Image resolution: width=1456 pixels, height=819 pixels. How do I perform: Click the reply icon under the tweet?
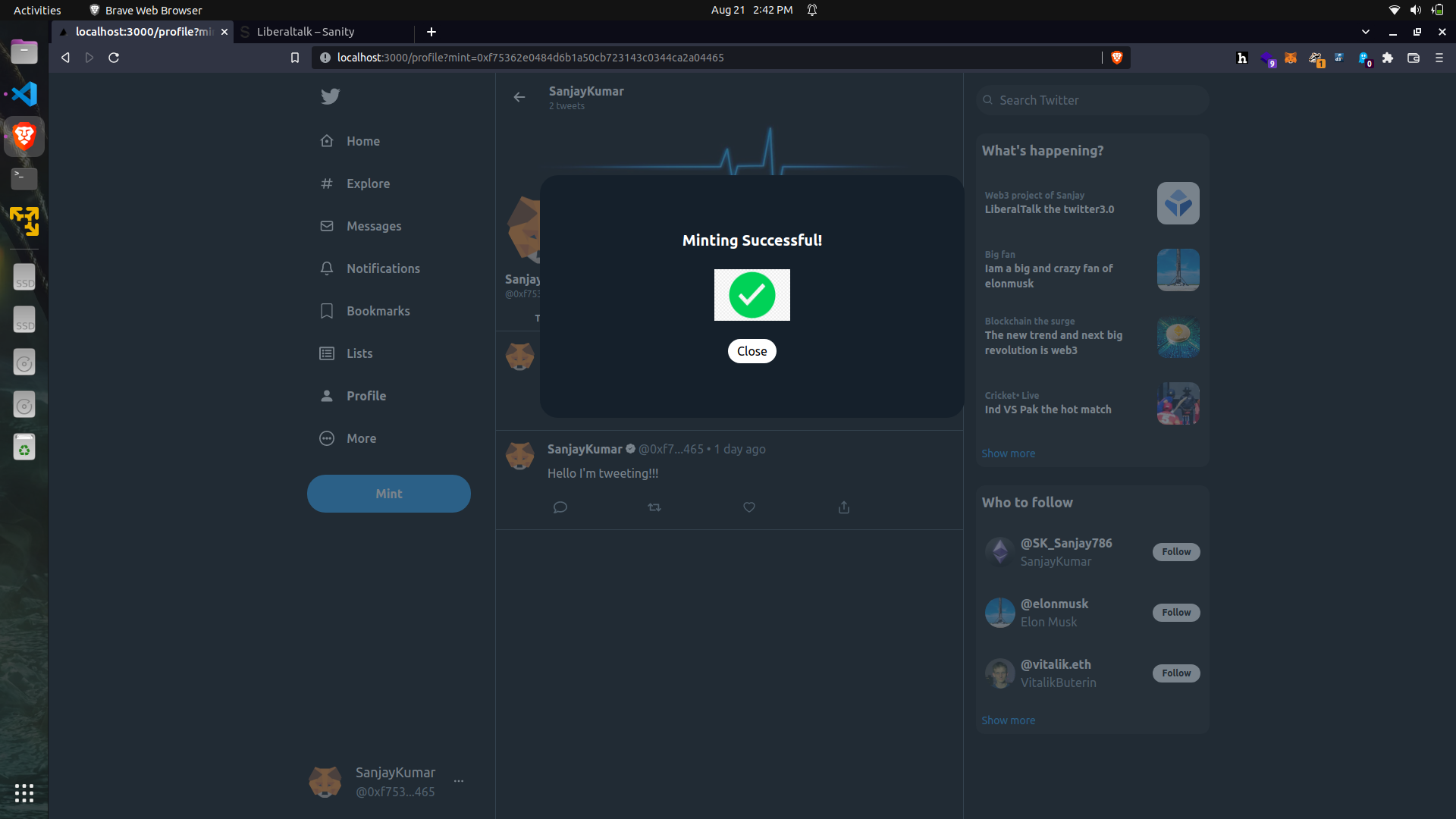point(560,507)
